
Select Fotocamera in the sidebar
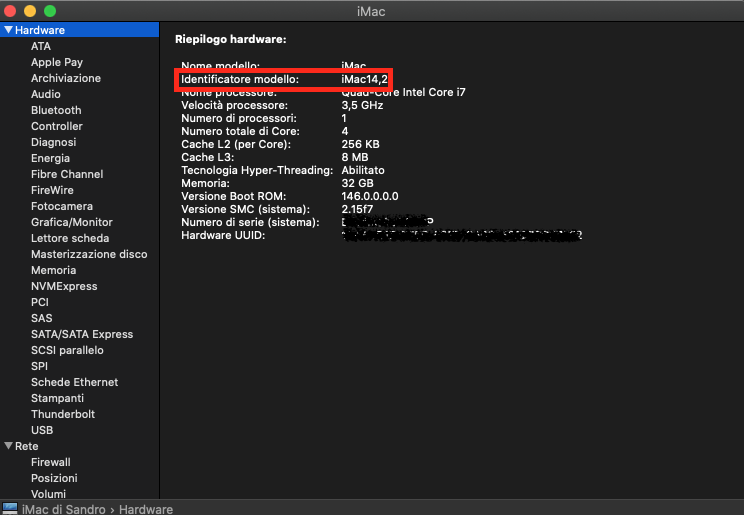[x=62, y=206]
